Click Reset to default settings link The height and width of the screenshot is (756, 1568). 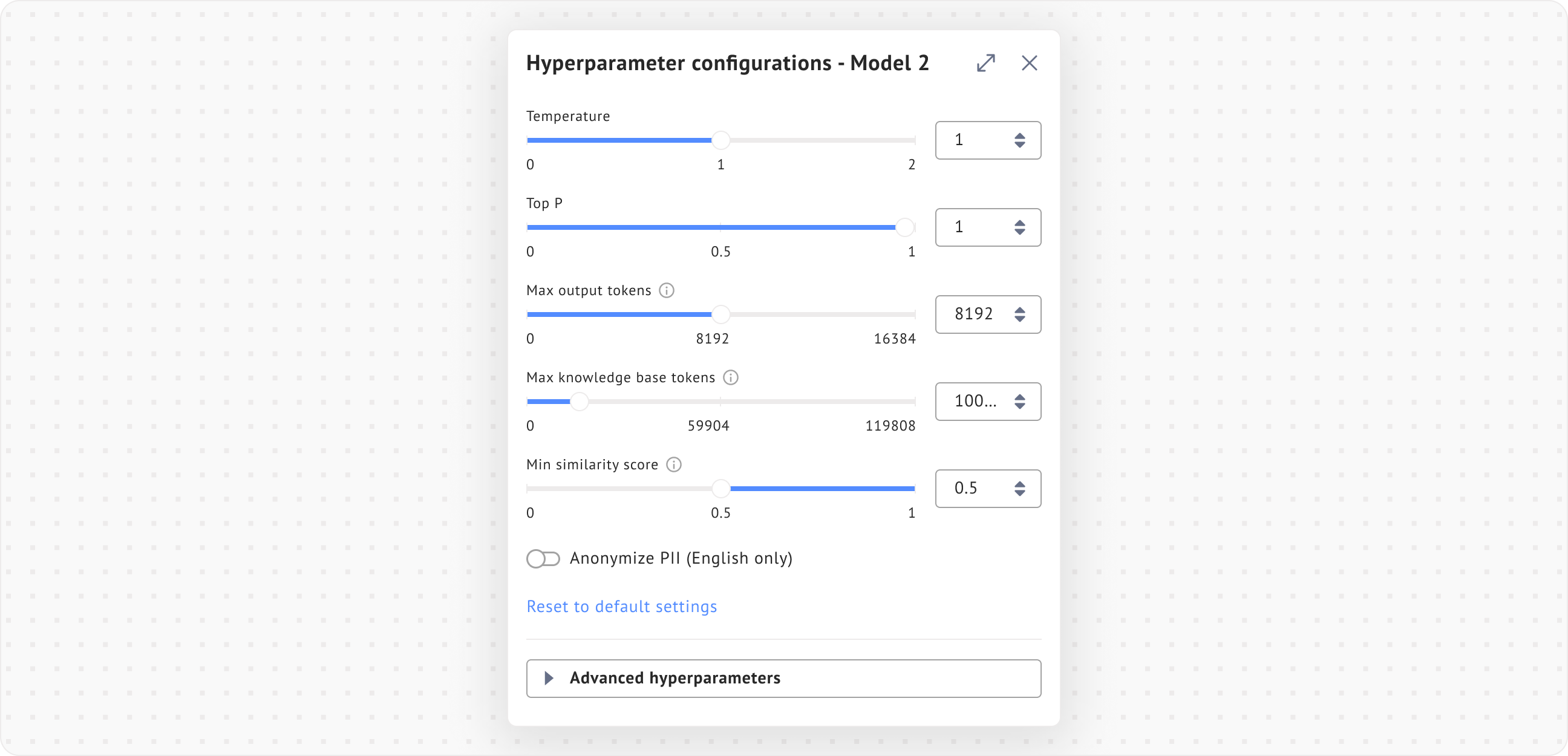click(x=621, y=606)
